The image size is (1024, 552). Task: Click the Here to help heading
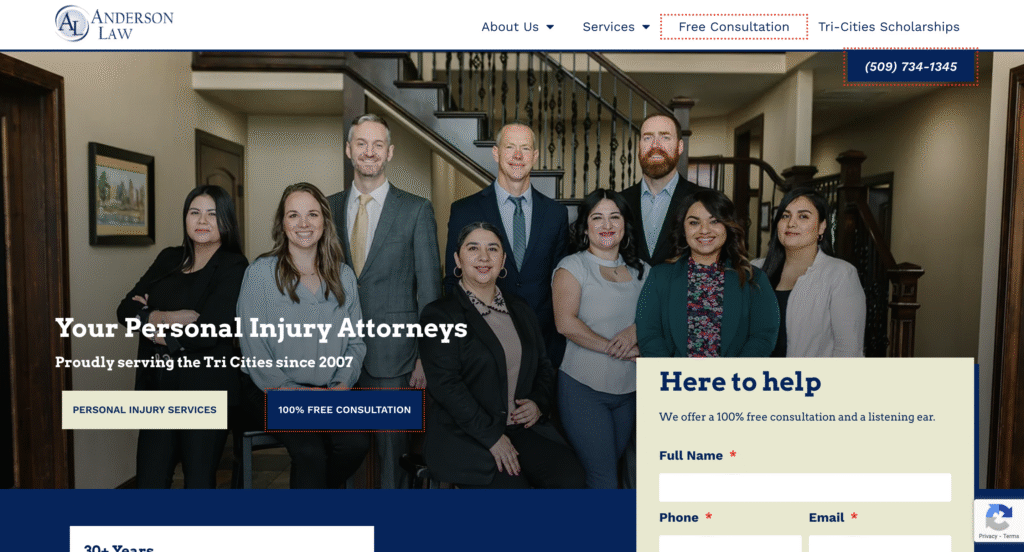pos(740,382)
